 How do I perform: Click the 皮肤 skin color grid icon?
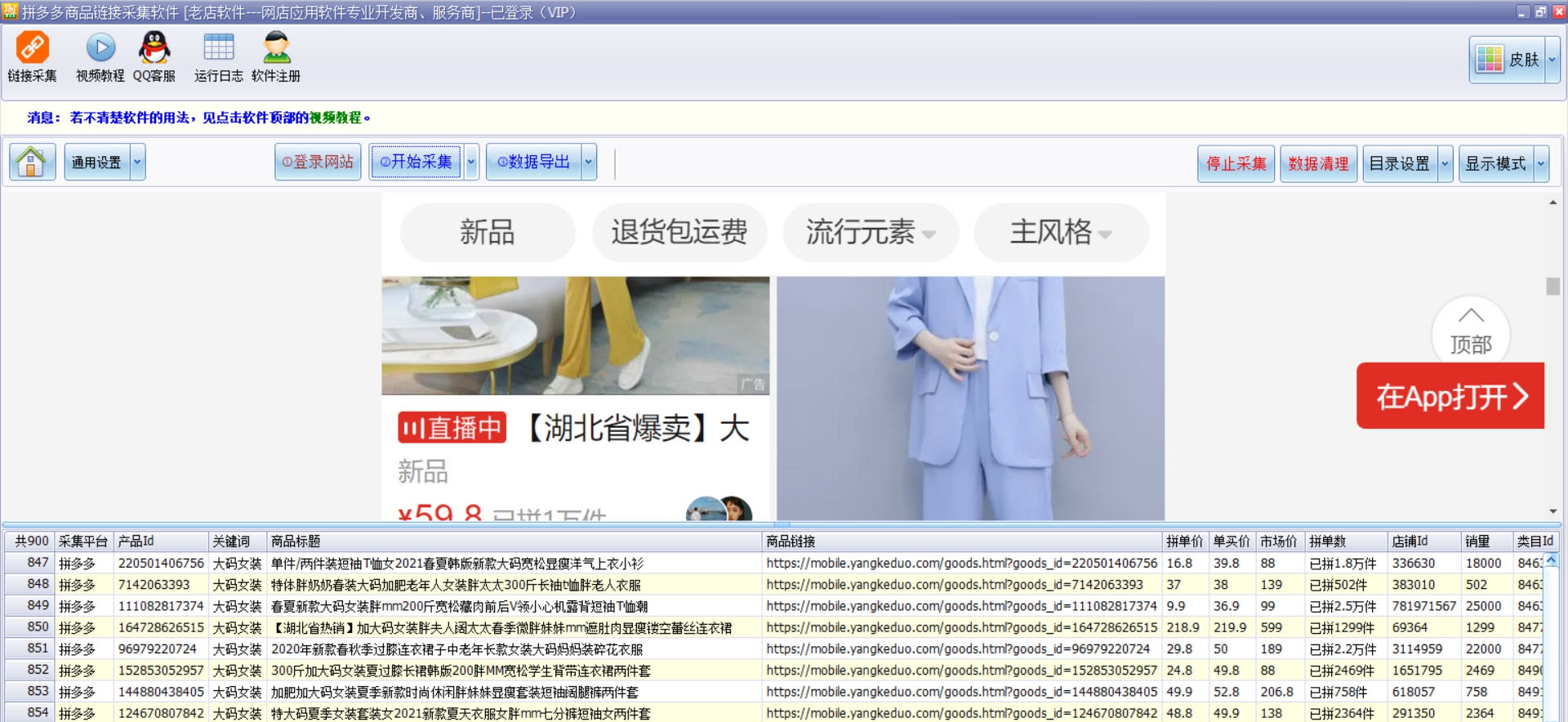[1490, 60]
